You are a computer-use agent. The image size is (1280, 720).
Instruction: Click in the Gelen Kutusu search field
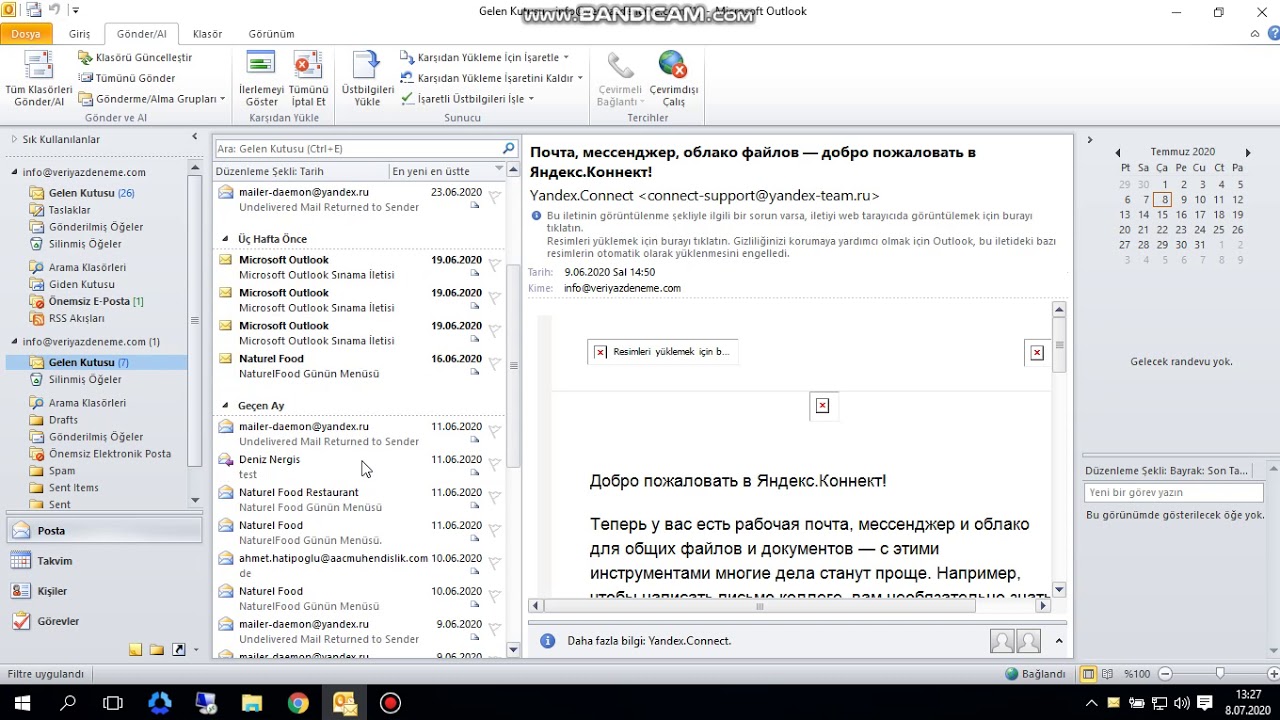coord(357,148)
